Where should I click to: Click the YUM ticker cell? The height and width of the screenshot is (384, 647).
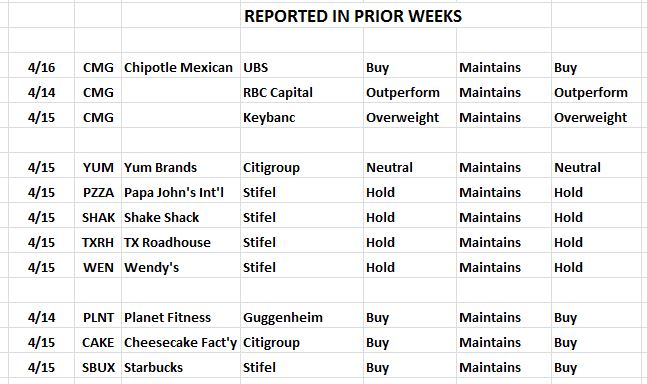(98, 167)
